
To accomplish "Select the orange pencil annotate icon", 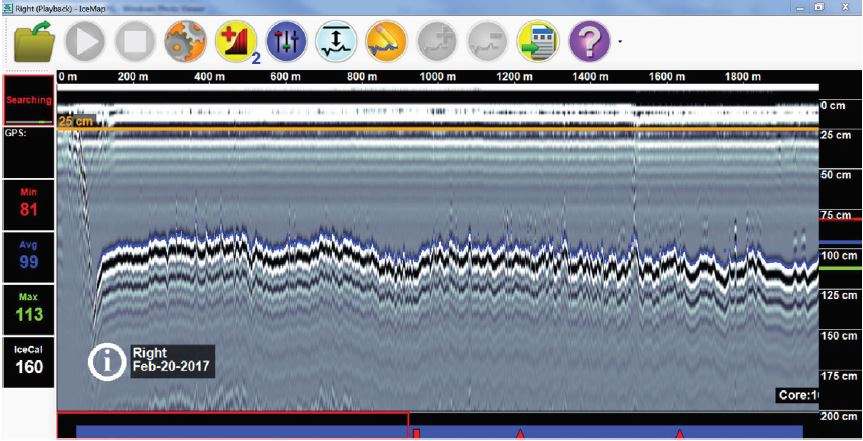I will click(x=386, y=42).
